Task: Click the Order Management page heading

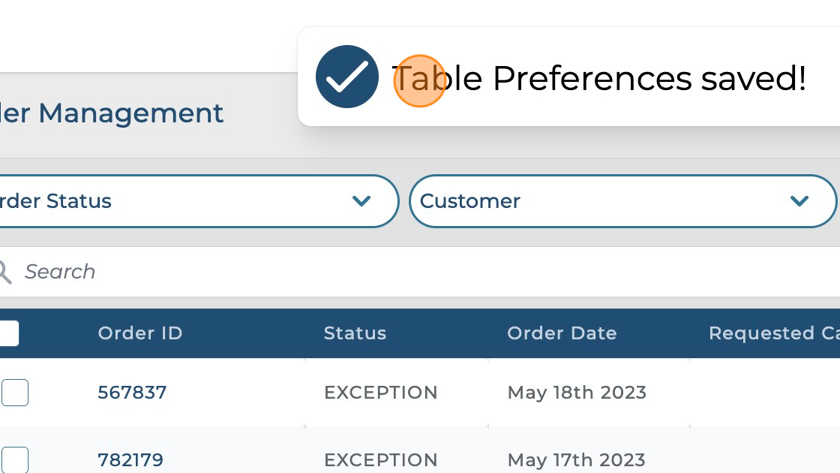Action: (112, 113)
